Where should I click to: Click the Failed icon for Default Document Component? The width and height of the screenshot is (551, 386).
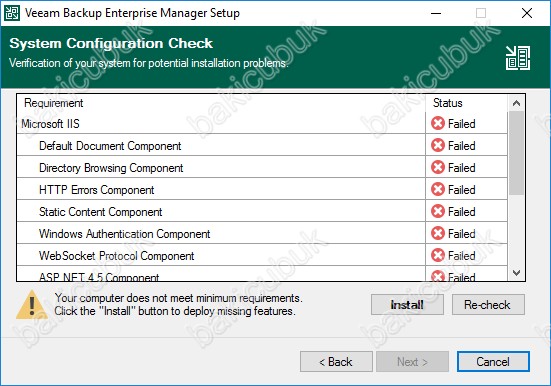tap(438, 145)
